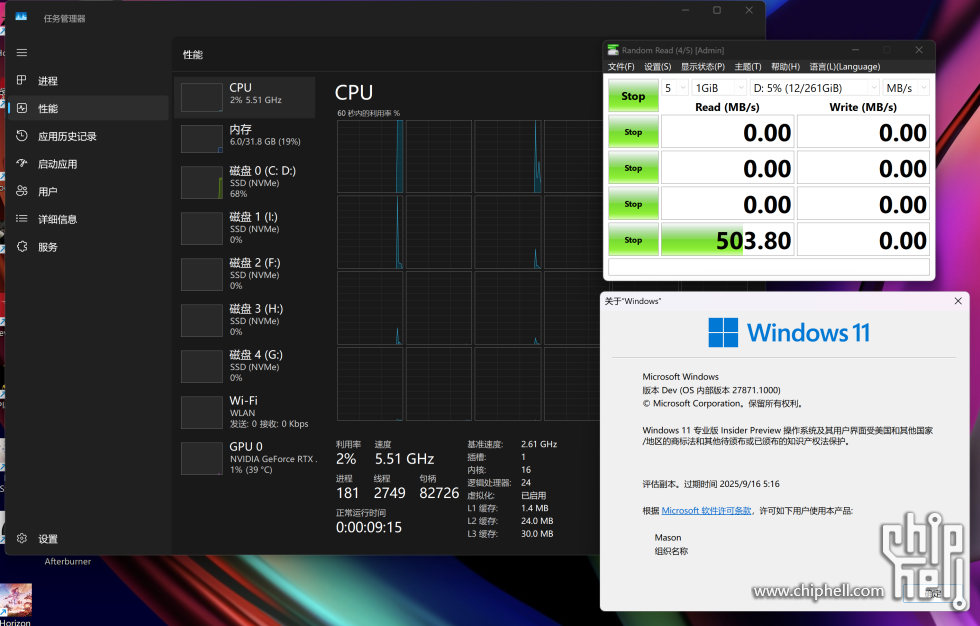980x626 pixels.
Task: Select the GPU 0 performance item
Action: pyautogui.click(x=245, y=458)
